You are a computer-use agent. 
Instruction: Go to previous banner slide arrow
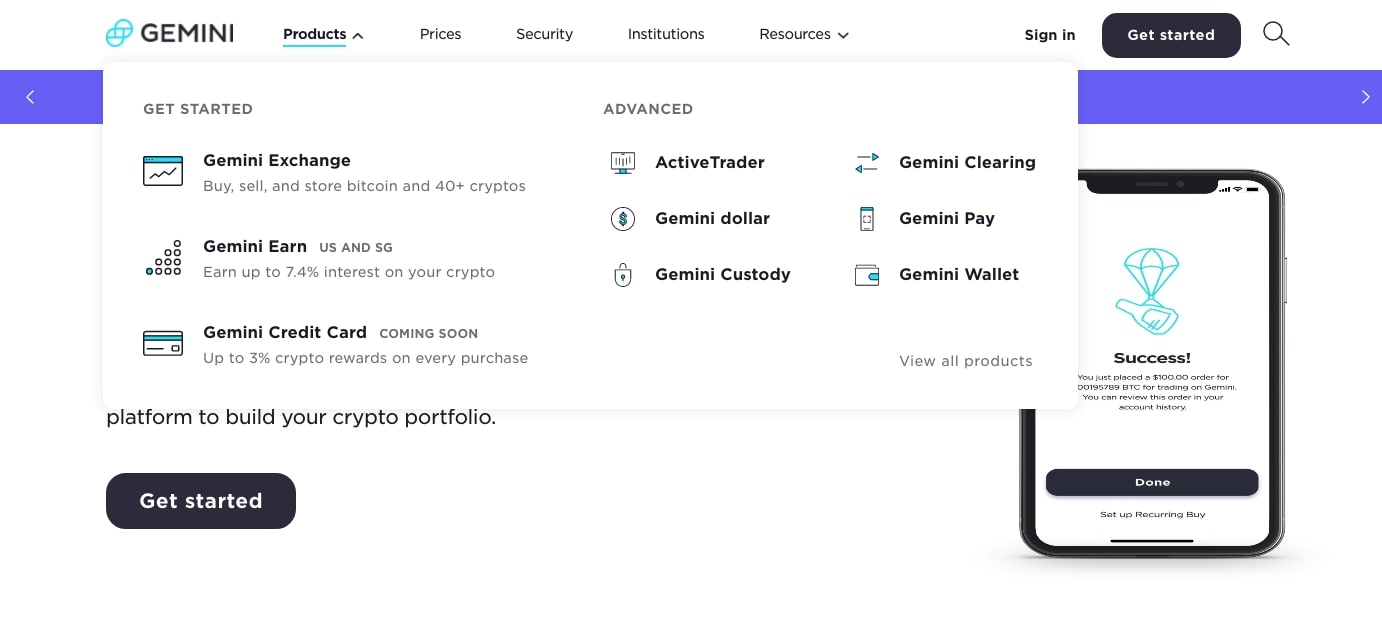(30, 97)
